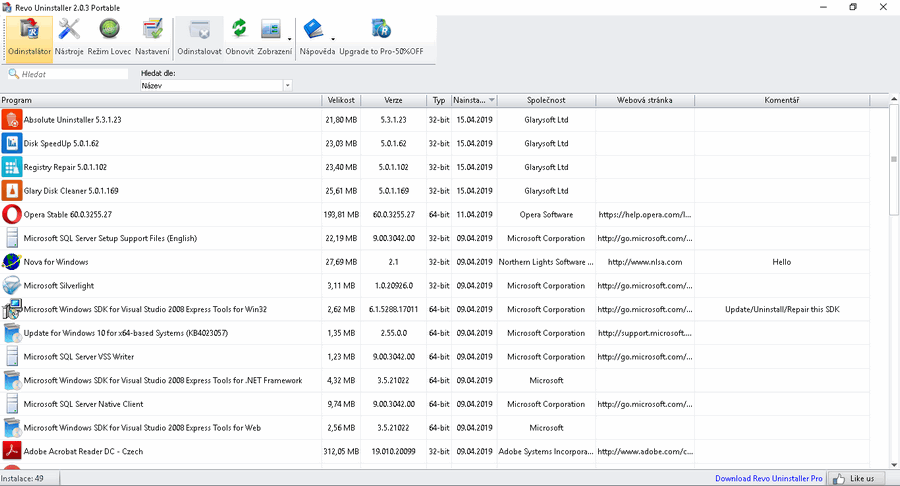
Task: Sort by the Velikost column header
Action: coord(340,100)
